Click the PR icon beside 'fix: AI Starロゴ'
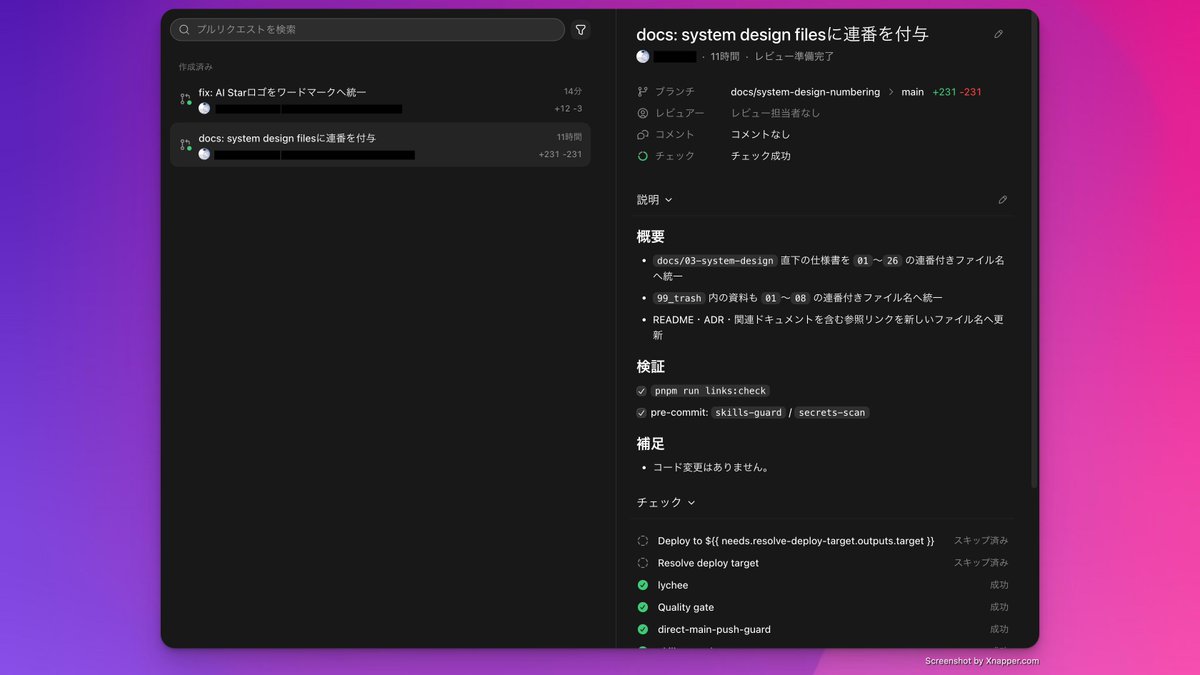The height and width of the screenshot is (675, 1200). click(x=185, y=99)
